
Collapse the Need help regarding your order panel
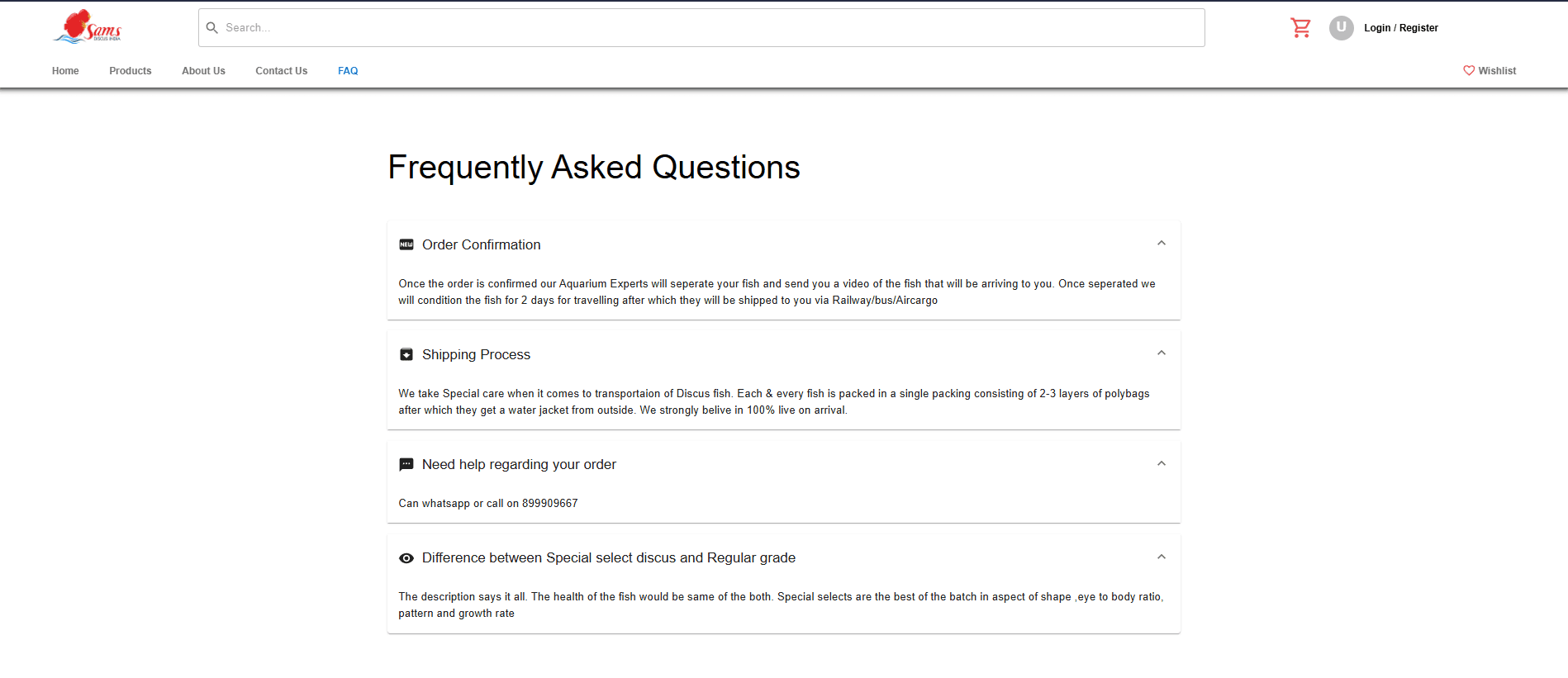[x=1162, y=464]
